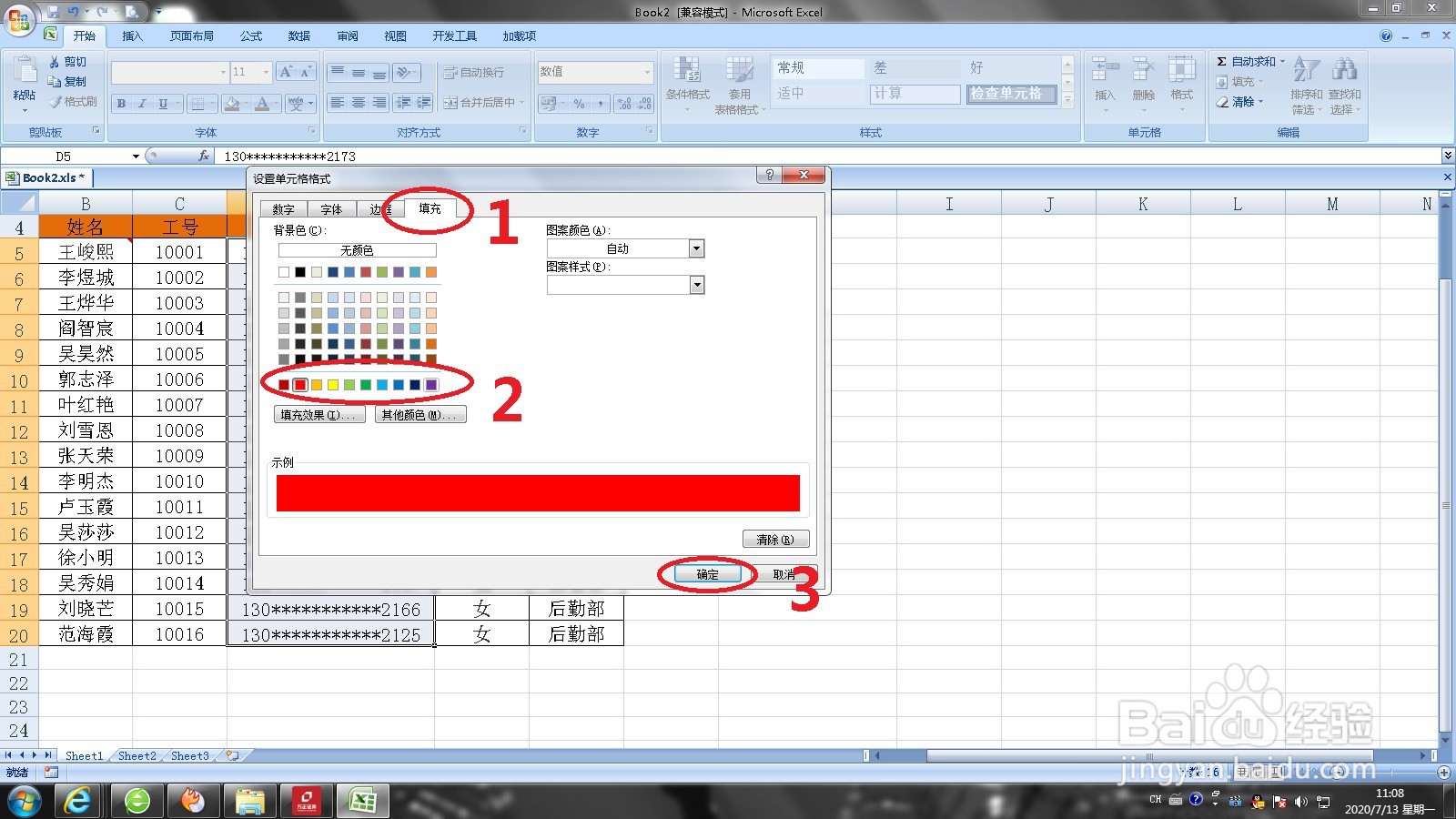The height and width of the screenshot is (819, 1456).
Task: Click the Paste (粘贴) icon
Action: point(25,71)
